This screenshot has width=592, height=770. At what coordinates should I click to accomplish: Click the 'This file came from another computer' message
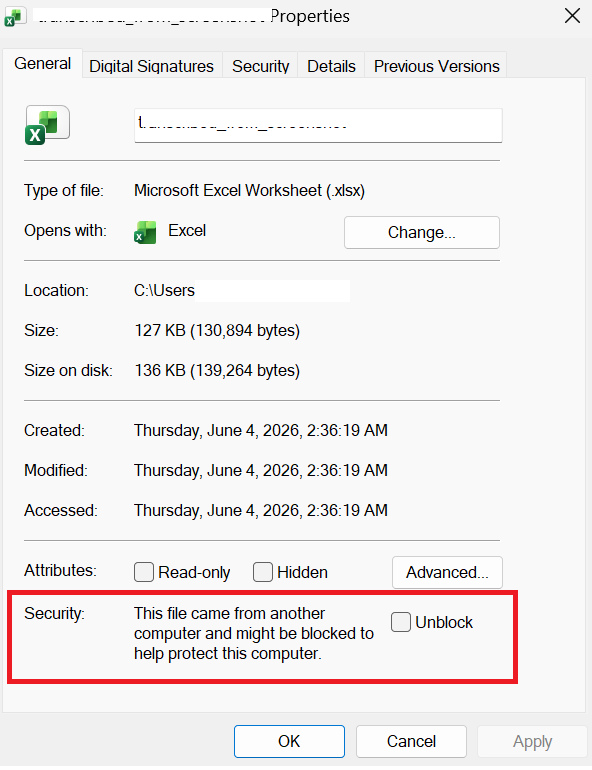point(254,633)
